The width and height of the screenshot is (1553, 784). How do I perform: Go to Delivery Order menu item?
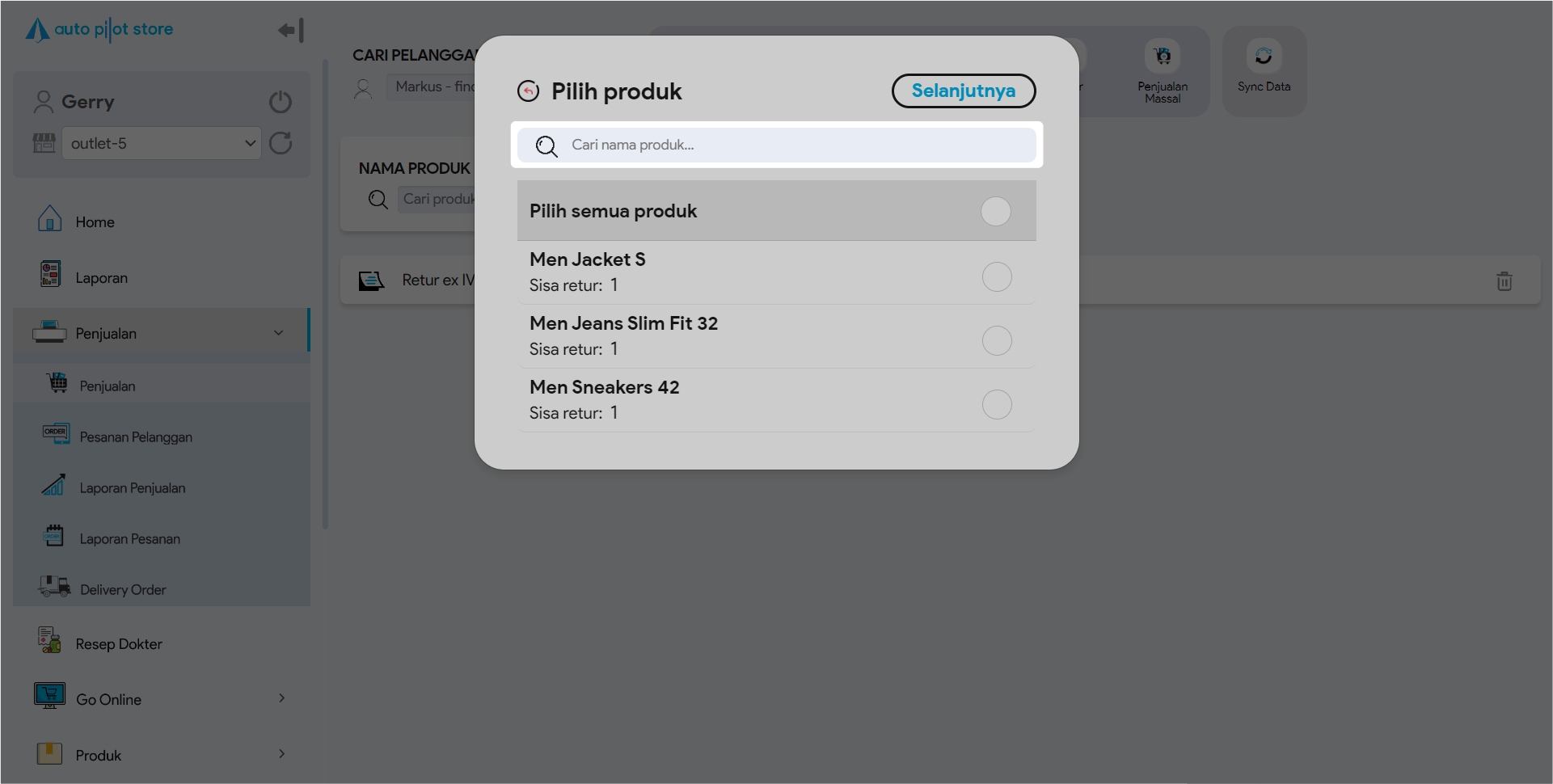pyautogui.click(x=123, y=590)
